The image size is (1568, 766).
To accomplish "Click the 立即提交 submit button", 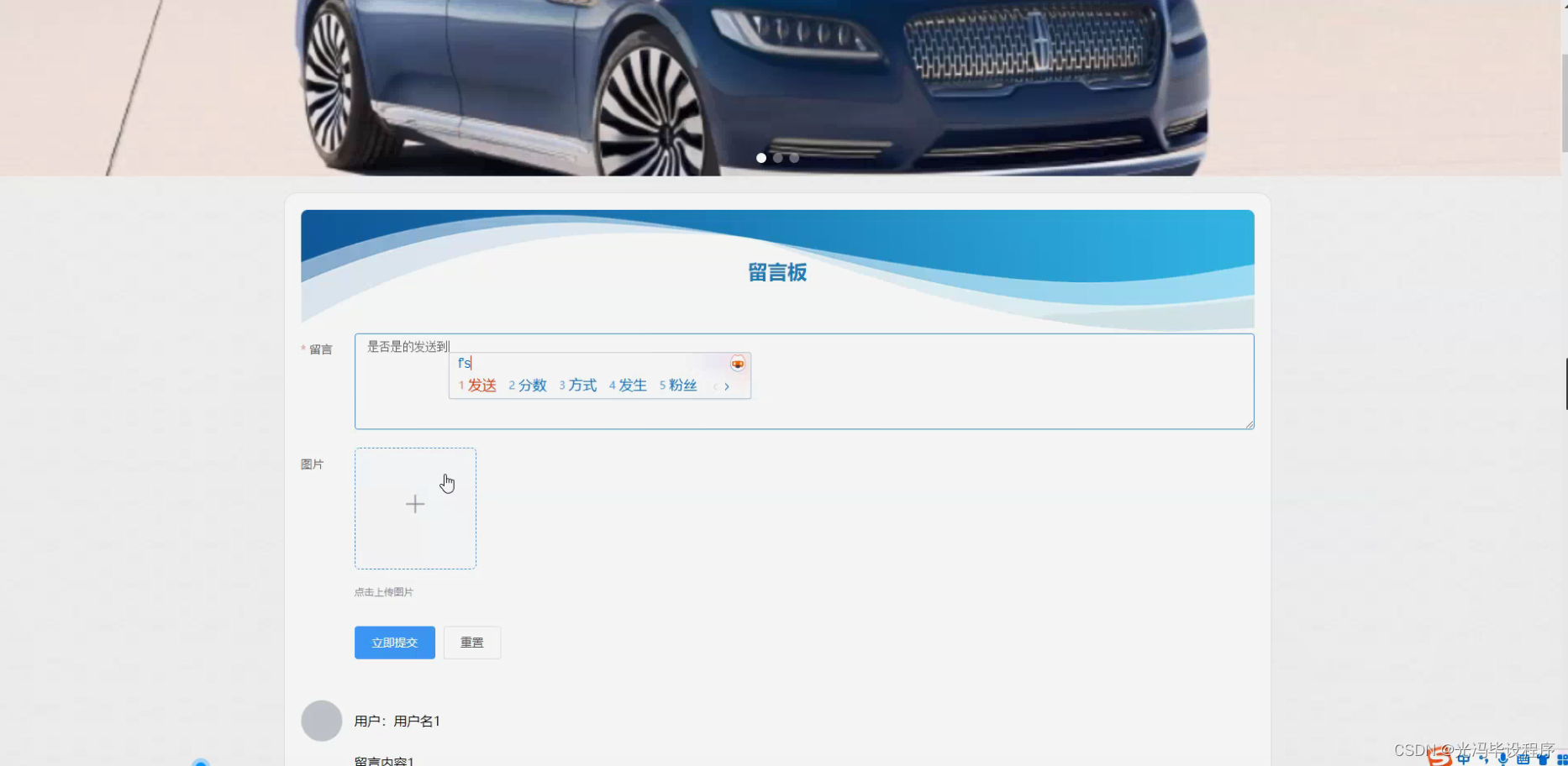I will click(394, 642).
